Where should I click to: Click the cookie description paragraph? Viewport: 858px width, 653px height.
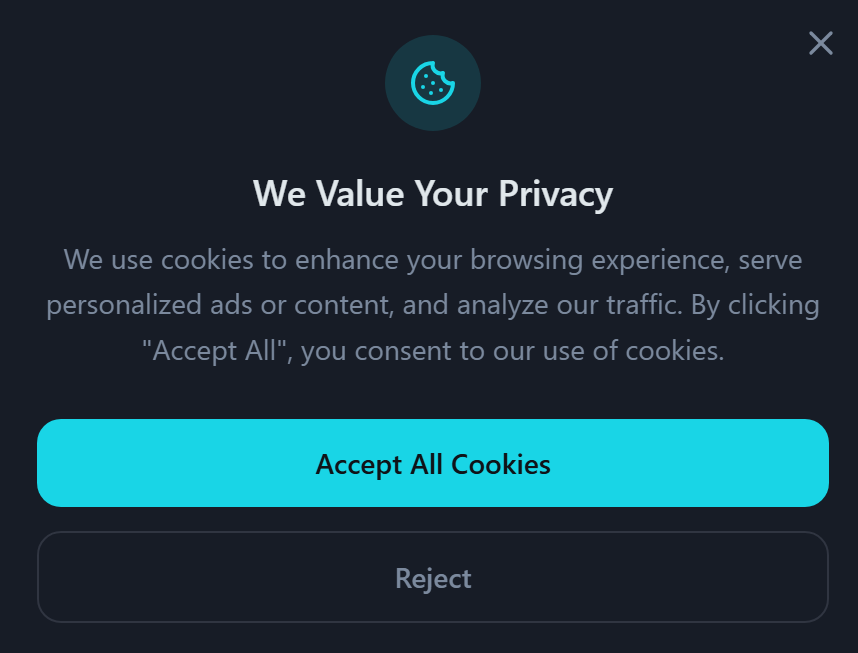pyautogui.click(x=433, y=305)
